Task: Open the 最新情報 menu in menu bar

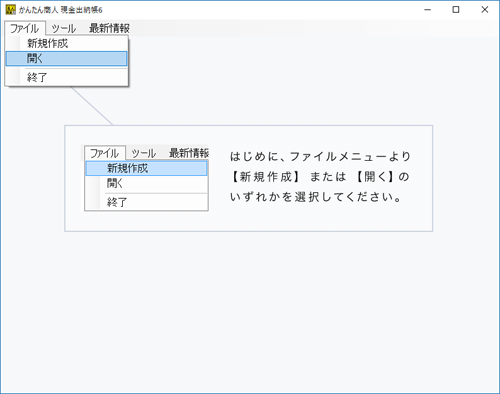Action: [109, 28]
